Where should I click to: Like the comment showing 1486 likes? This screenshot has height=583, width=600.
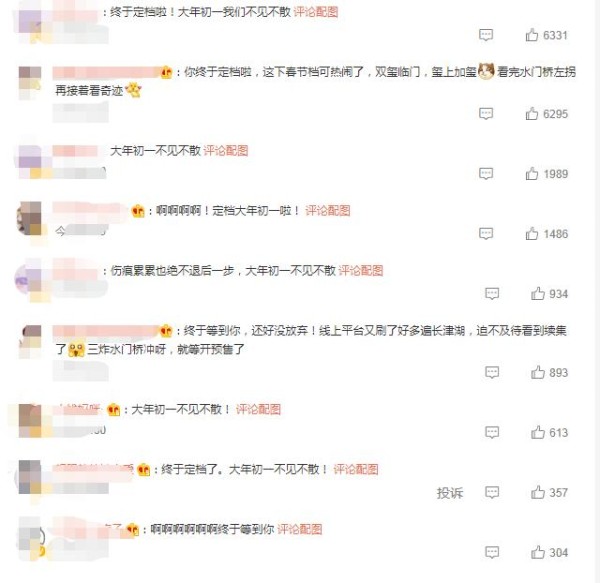(532, 233)
